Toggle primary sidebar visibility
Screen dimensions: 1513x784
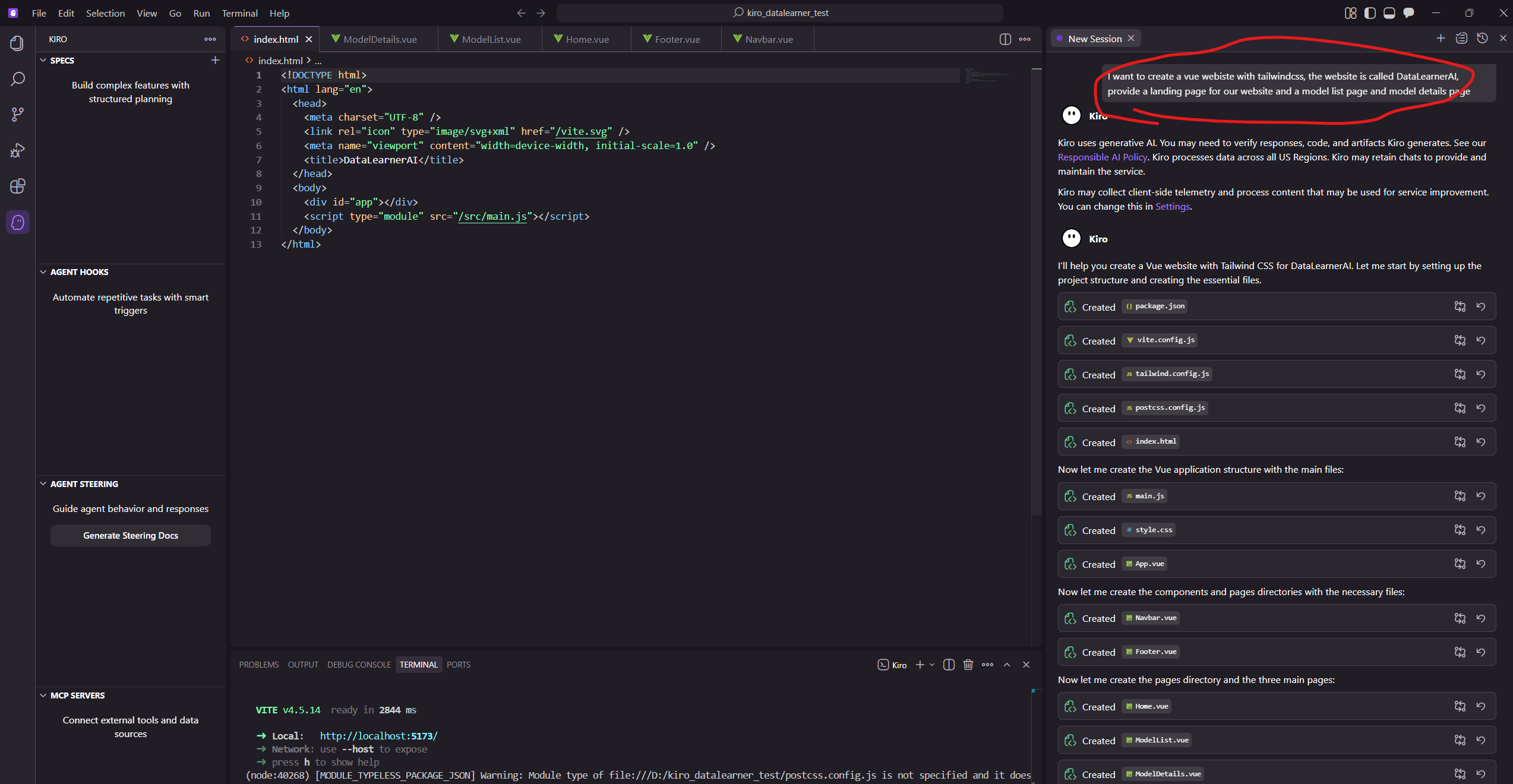point(1370,13)
